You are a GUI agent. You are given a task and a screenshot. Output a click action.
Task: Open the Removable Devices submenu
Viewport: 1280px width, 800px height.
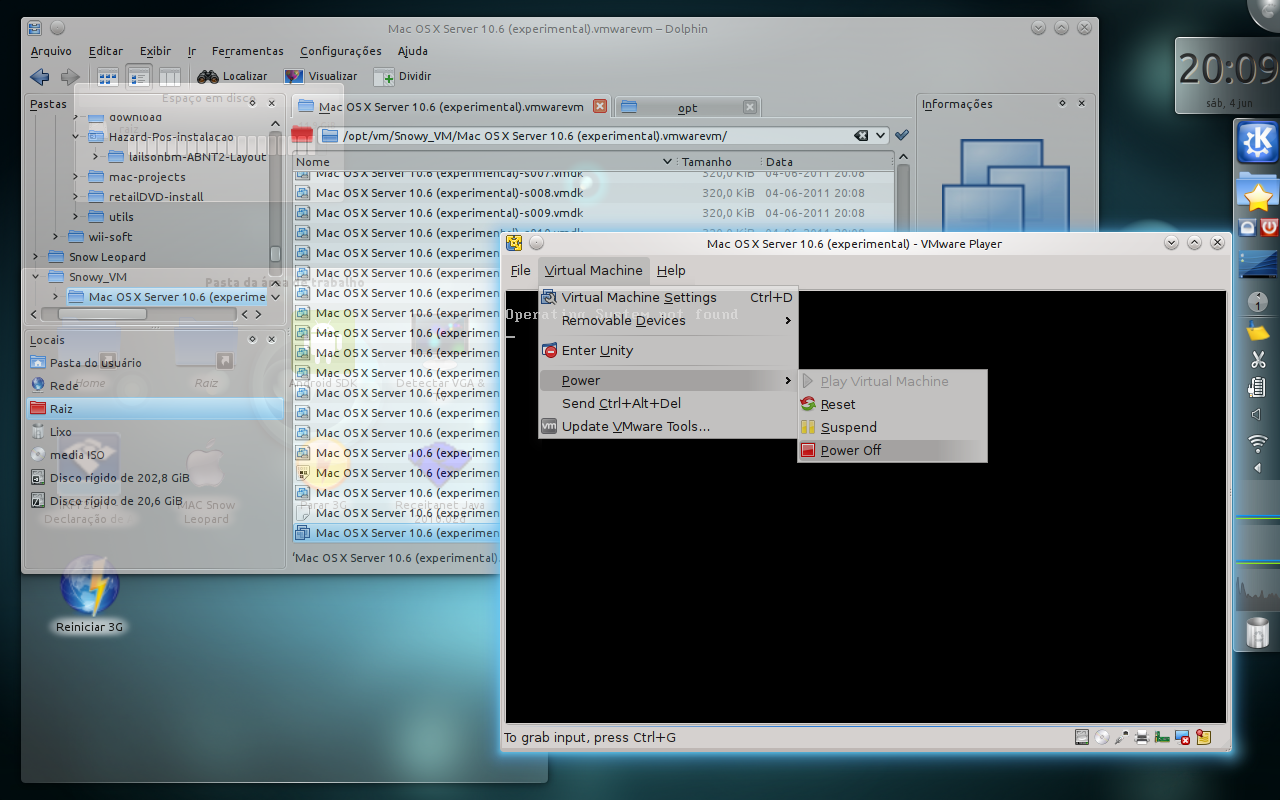pos(667,321)
